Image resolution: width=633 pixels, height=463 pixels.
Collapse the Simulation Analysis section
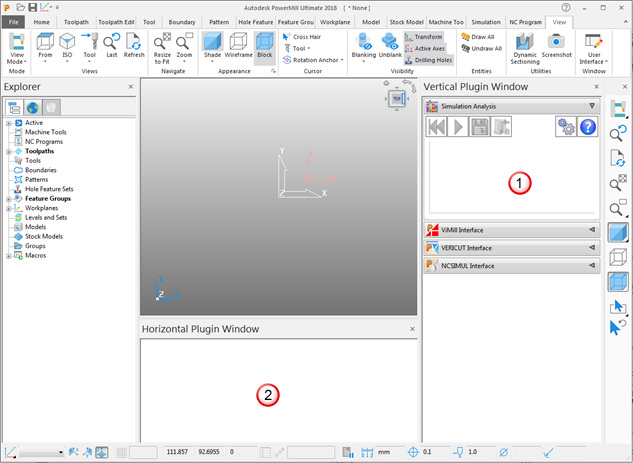click(x=592, y=106)
